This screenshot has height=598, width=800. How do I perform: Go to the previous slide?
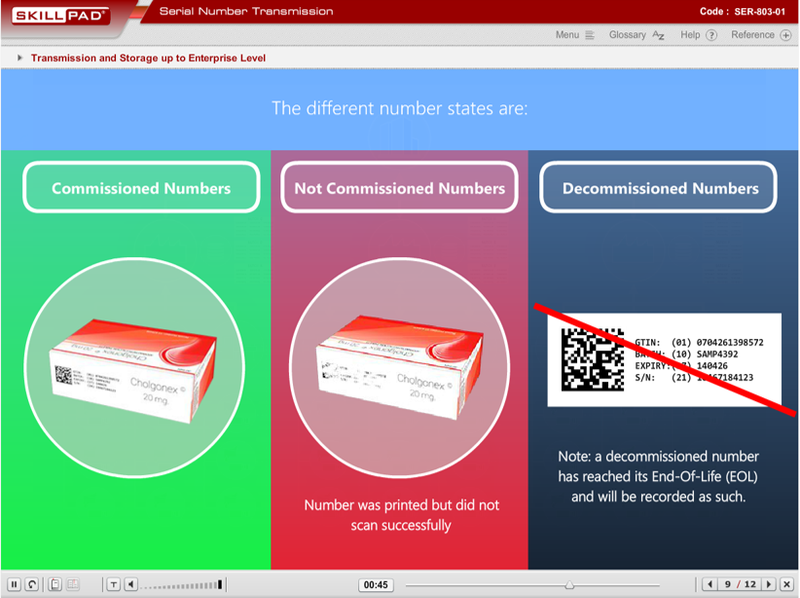tap(710, 584)
